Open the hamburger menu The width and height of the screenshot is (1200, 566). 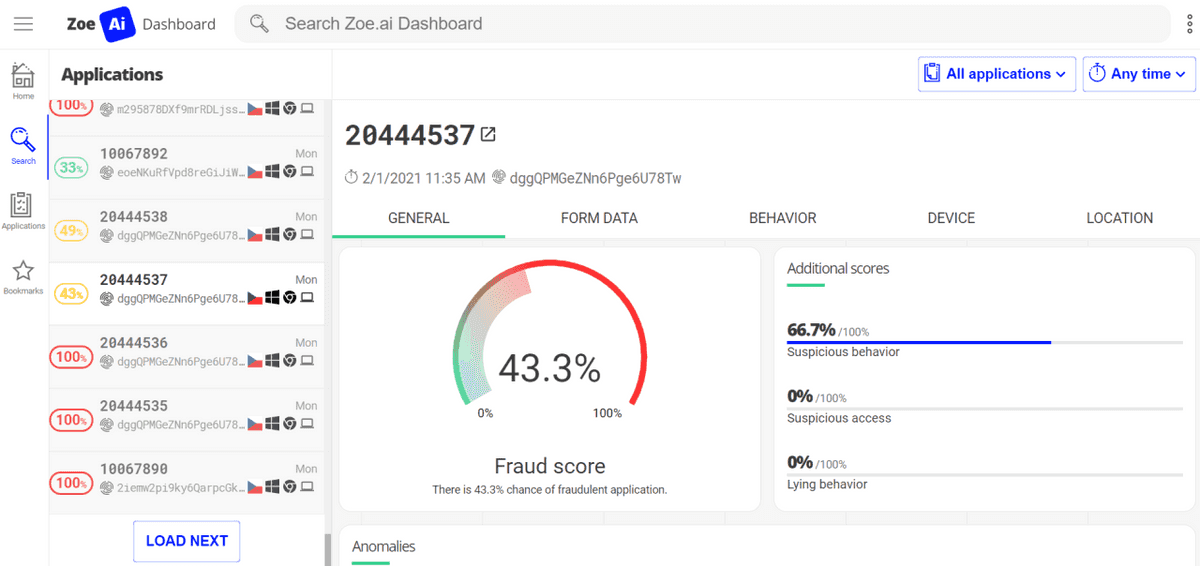coord(24,24)
